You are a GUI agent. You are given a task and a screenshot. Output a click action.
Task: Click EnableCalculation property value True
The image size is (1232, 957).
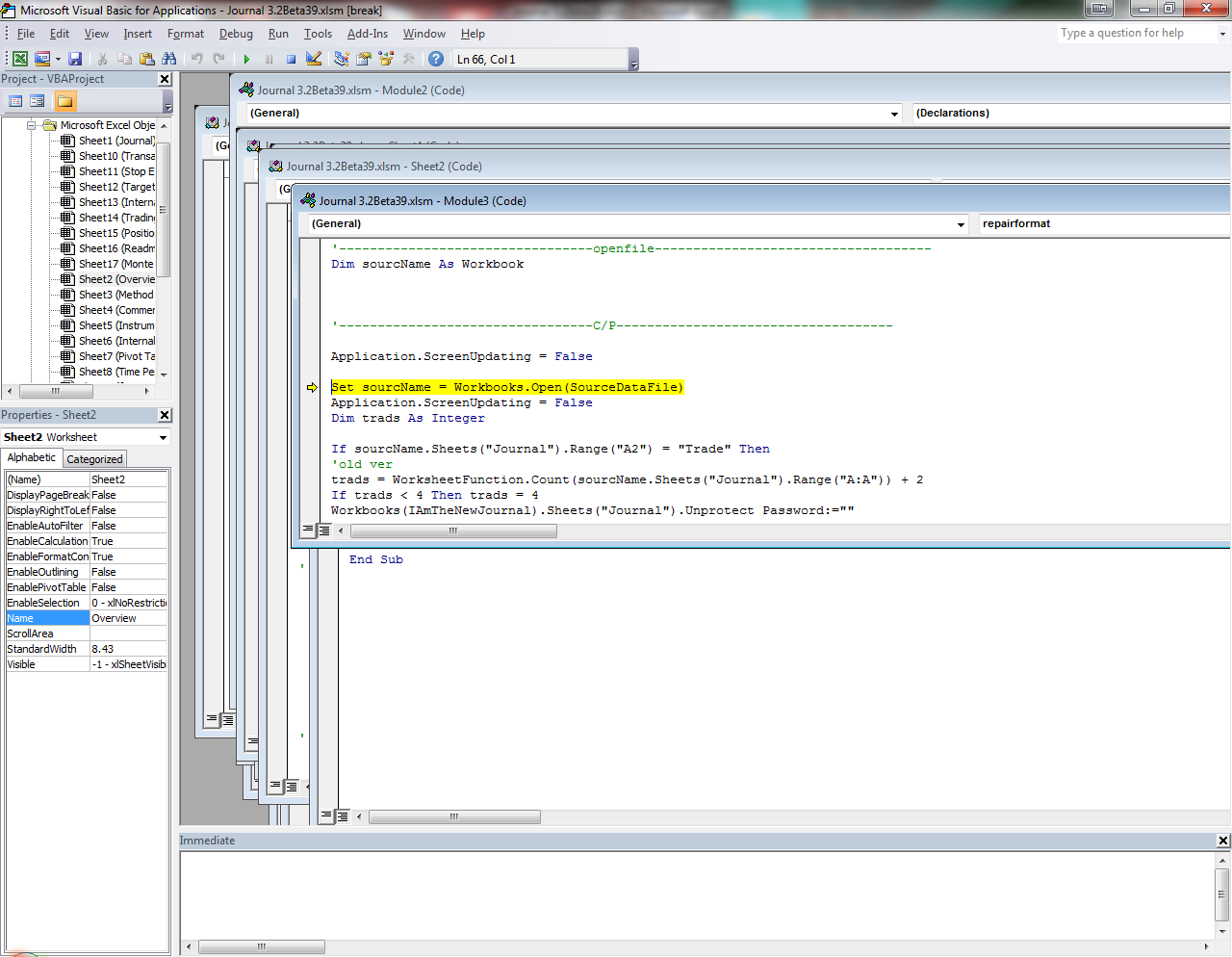(x=129, y=541)
